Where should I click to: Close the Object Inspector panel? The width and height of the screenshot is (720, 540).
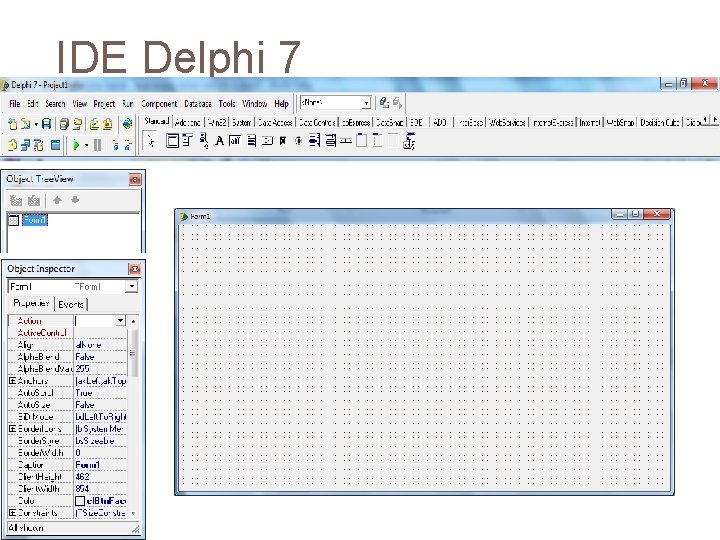click(x=135, y=269)
